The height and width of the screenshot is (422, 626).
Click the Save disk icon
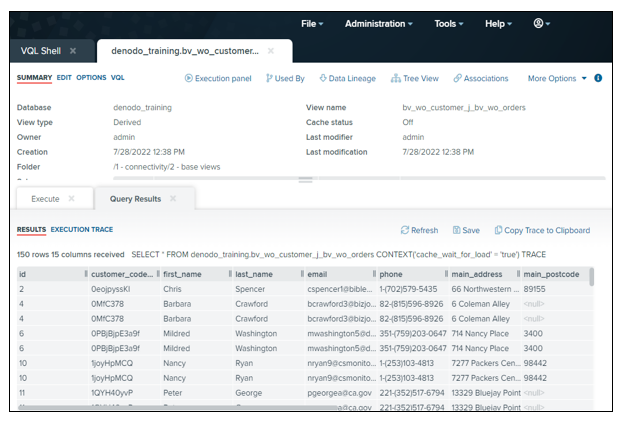[x=456, y=230]
